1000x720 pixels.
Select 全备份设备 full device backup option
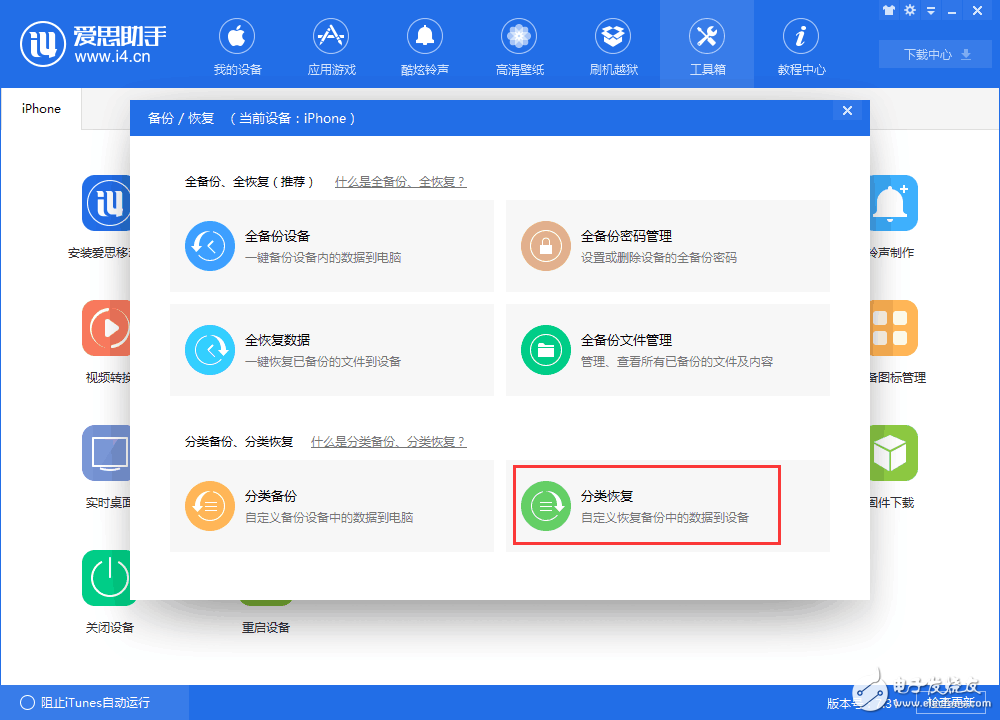(x=330, y=246)
